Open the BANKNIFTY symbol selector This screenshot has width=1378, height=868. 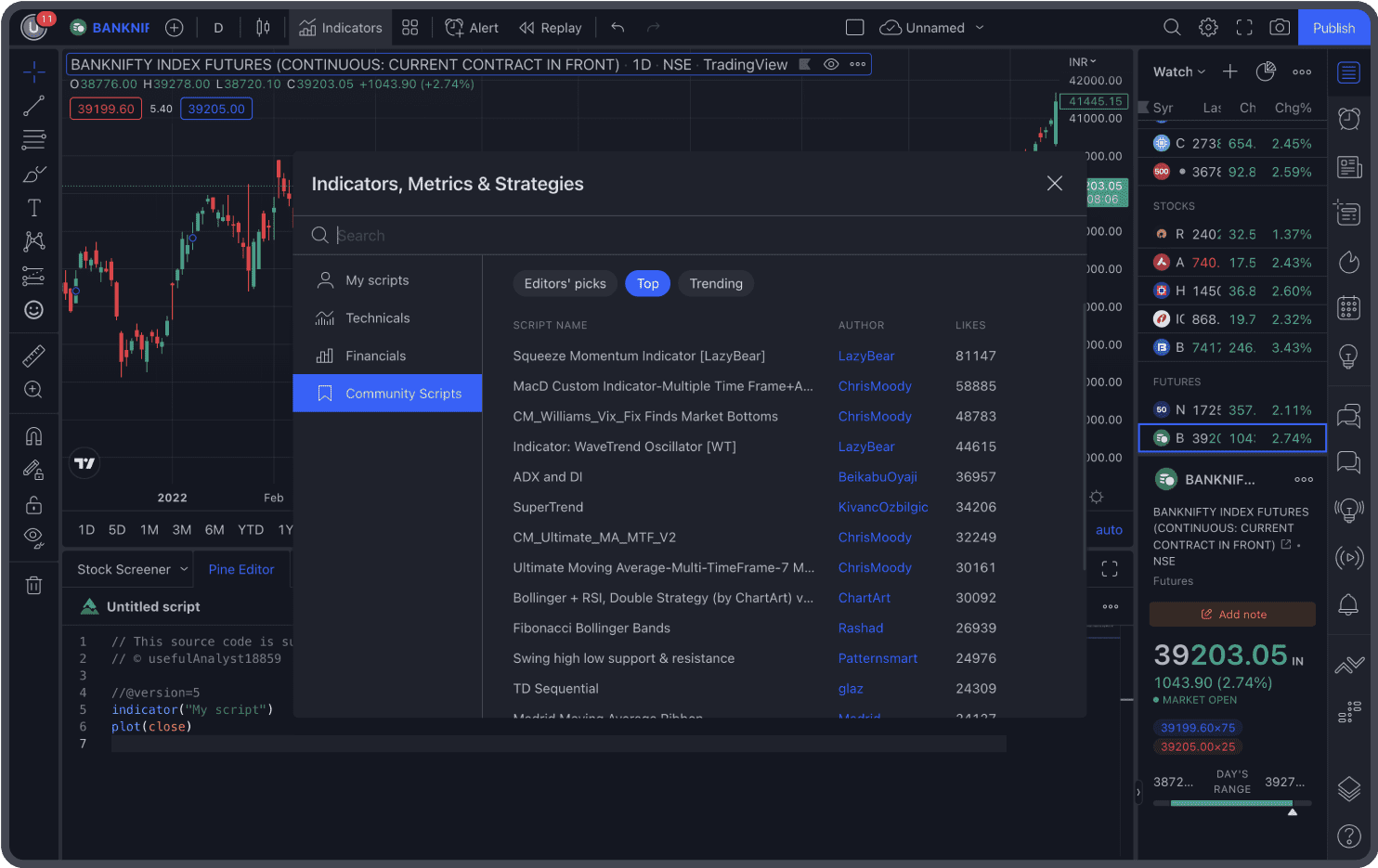pyautogui.click(x=110, y=28)
